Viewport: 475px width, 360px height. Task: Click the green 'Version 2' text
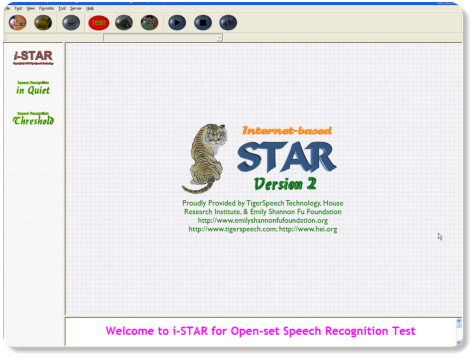(x=285, y=184)
